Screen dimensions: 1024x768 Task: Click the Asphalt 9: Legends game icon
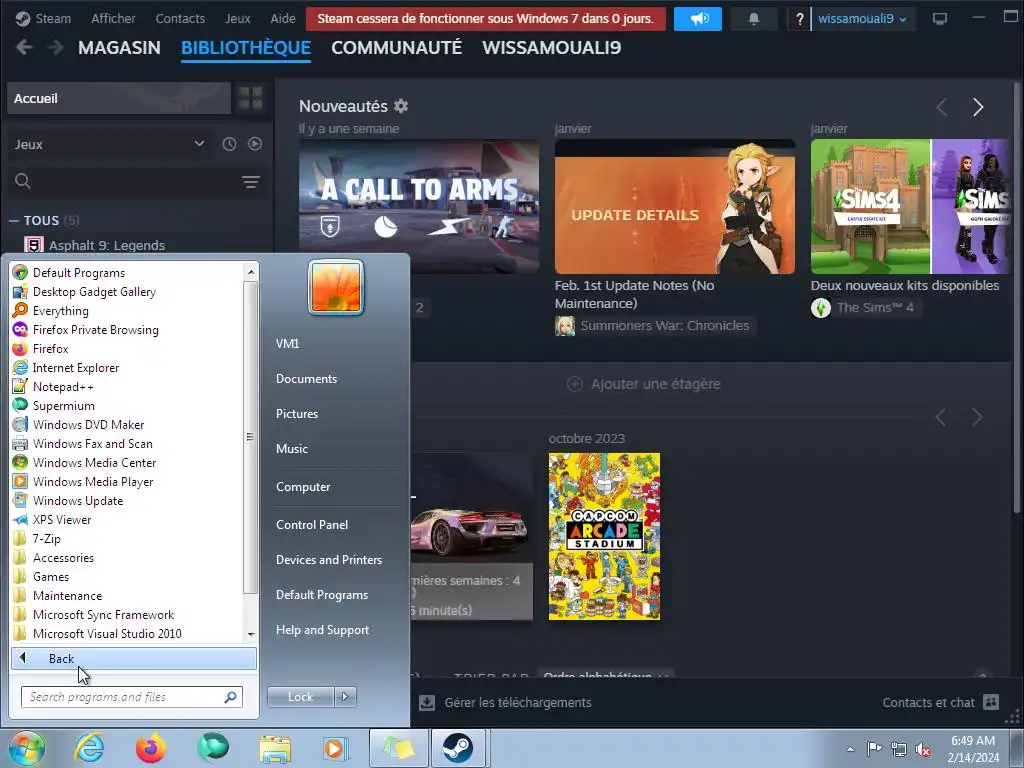(33, 245)
